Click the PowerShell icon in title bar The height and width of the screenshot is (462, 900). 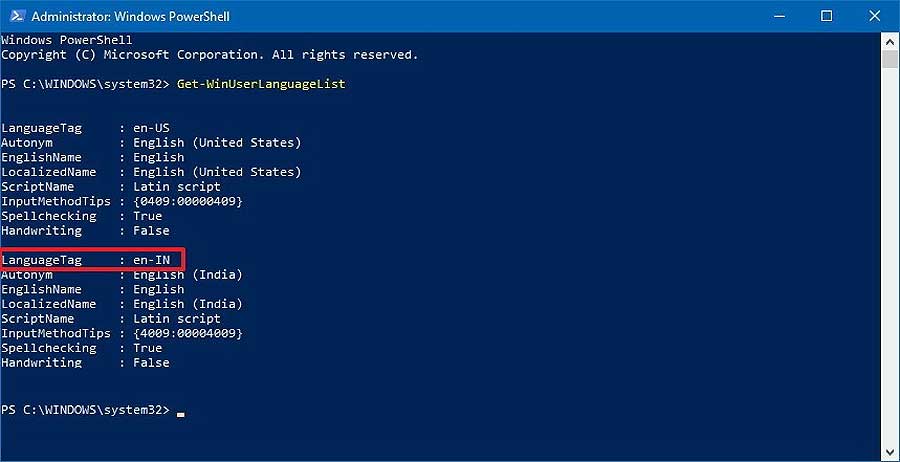[17, 16]
